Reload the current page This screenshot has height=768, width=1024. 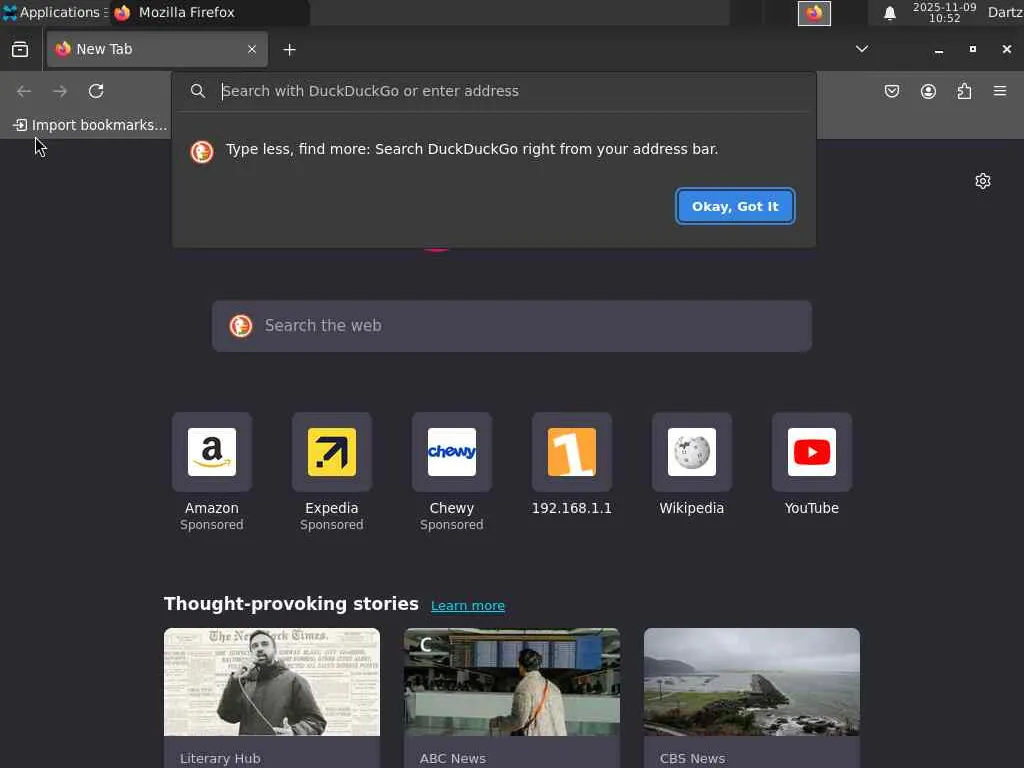(96, 91)
